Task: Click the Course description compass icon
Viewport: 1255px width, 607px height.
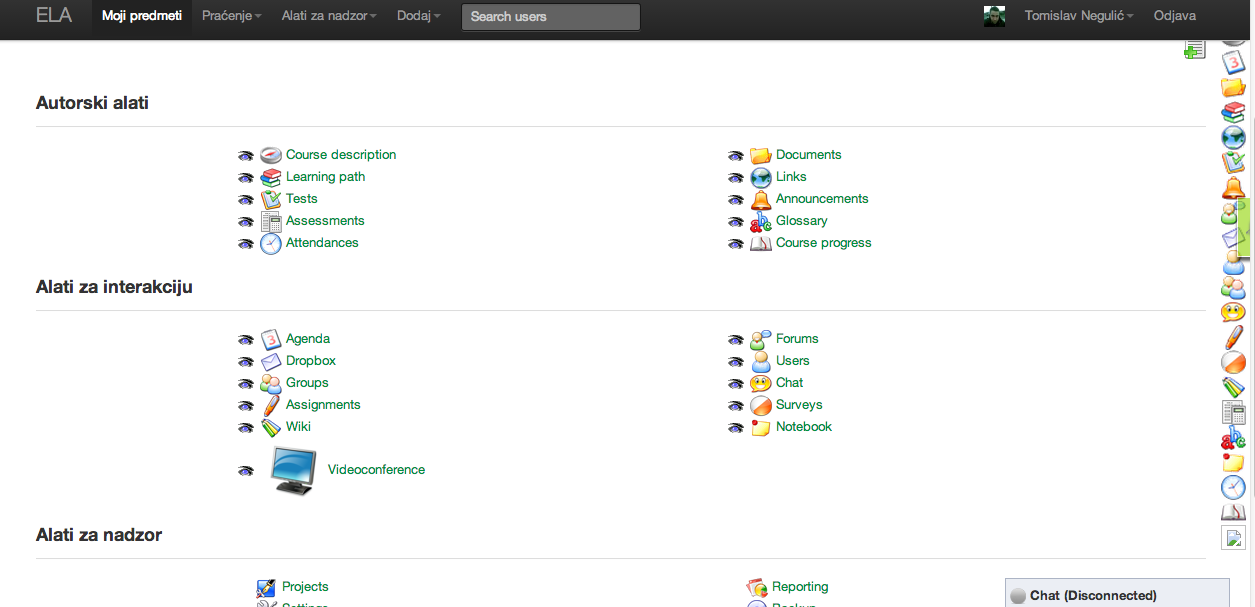Action: [271, 155]
